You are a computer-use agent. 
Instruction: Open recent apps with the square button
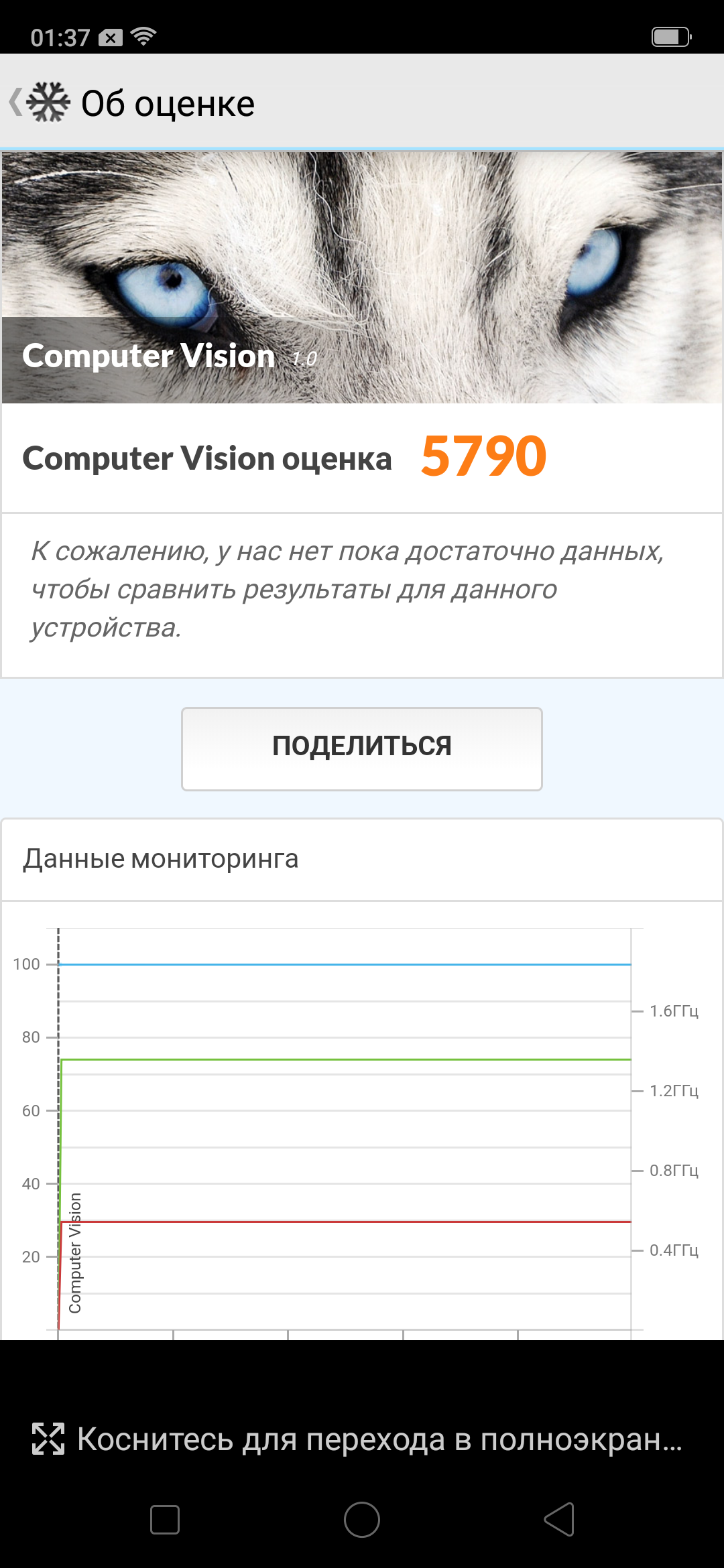165,1519
